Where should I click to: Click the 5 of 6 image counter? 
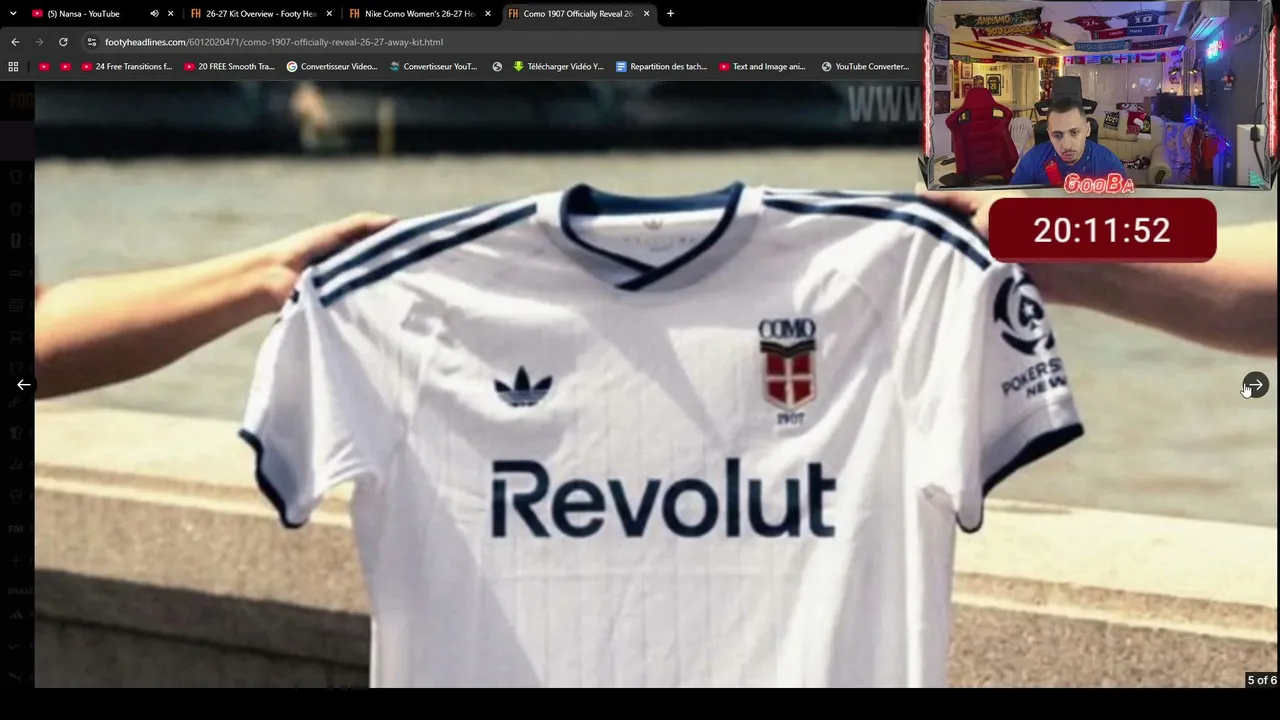point(1261,680)
